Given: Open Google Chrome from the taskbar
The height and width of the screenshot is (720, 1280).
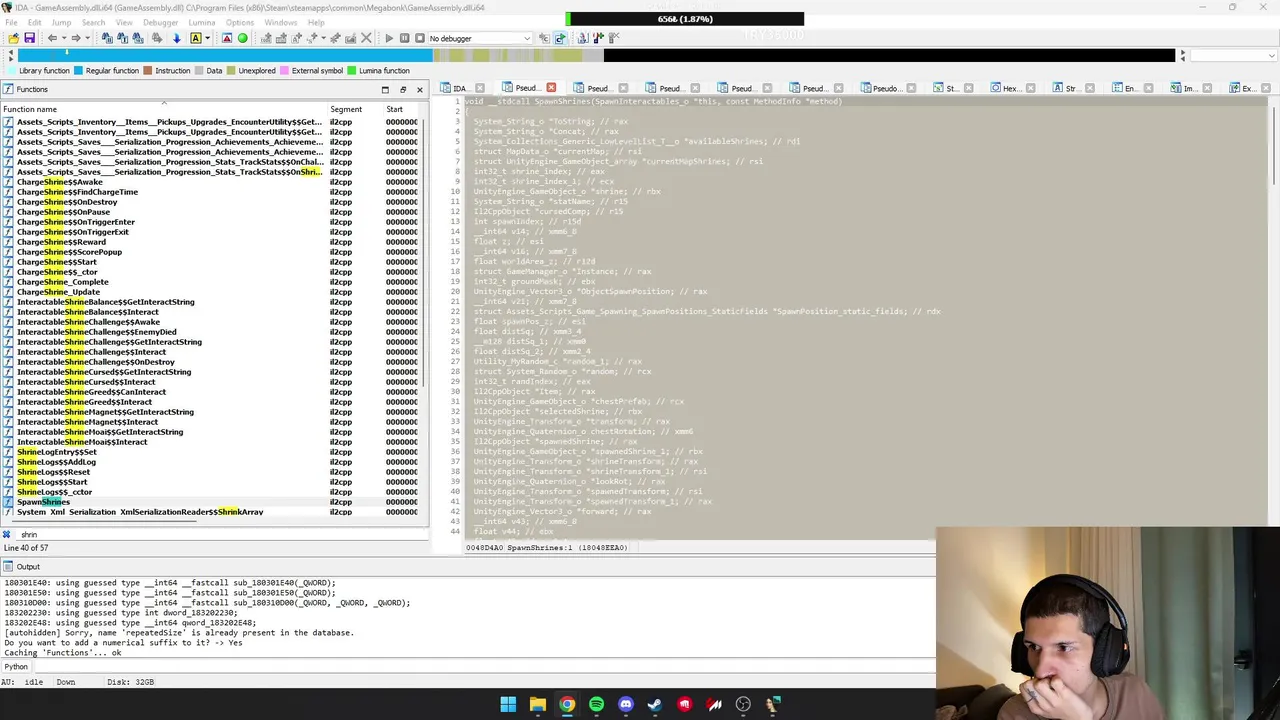Looking at the screenshot, I should (x=567, y=704).
